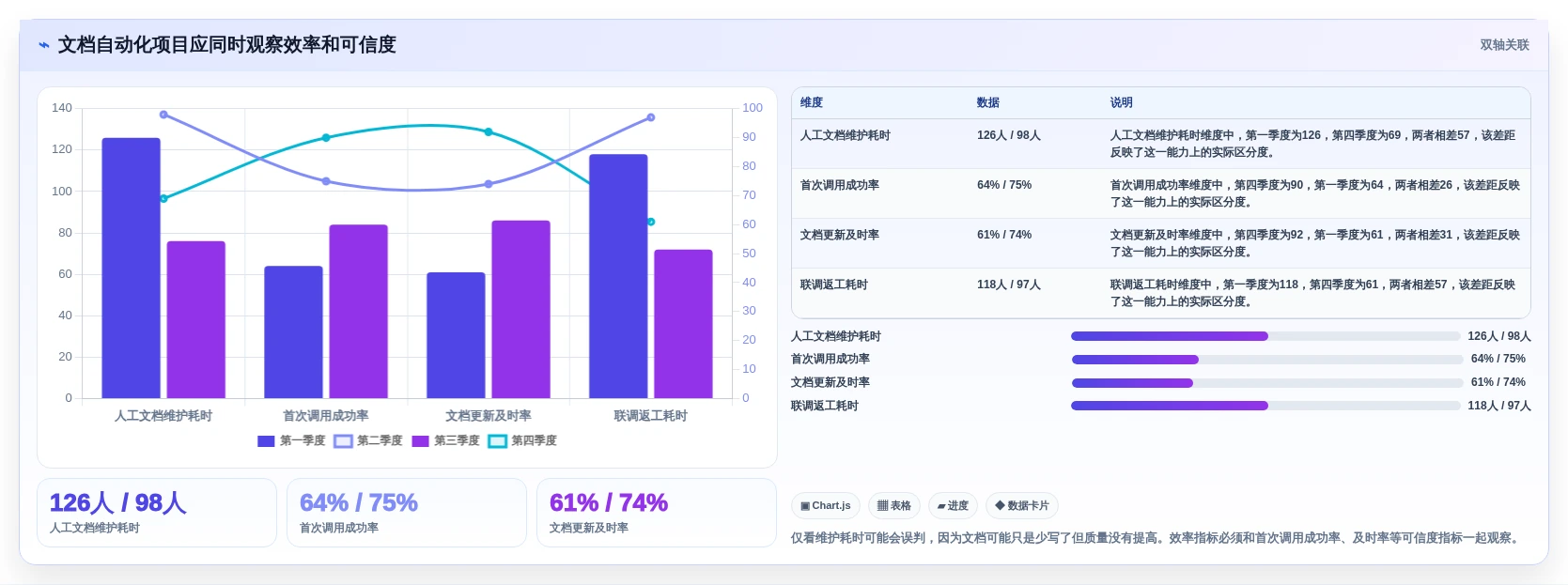Click the 进度 tag chip
This screenshot has height=585, width=1568.
click(953, 505)
